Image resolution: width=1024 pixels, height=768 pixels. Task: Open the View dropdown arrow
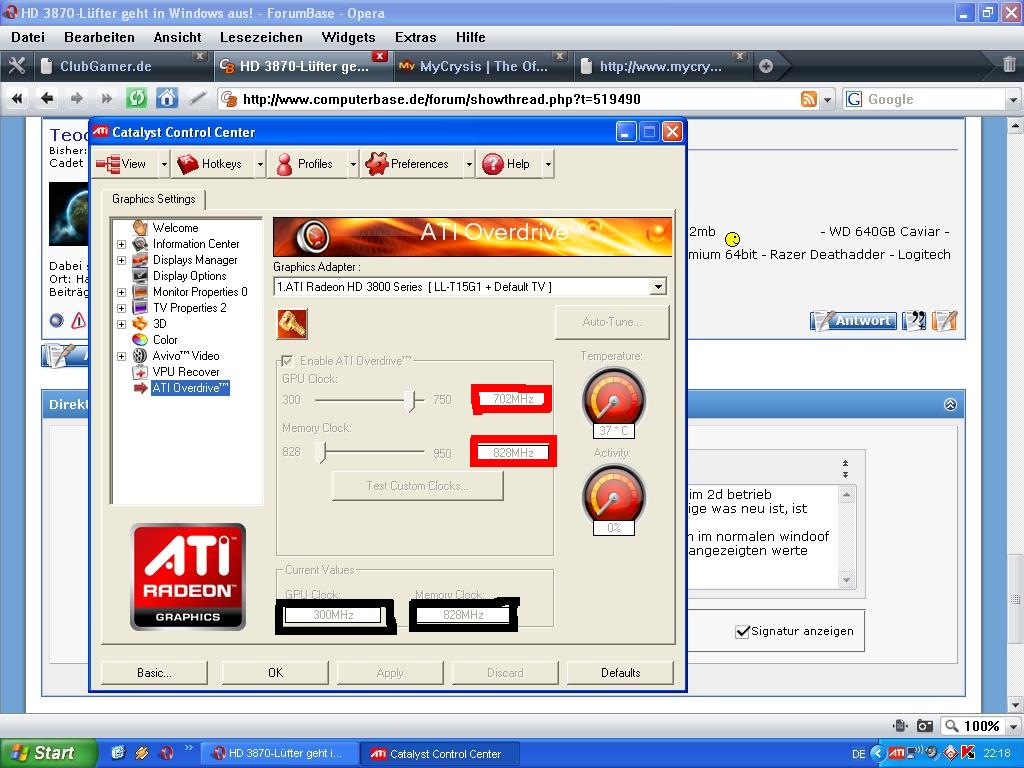pos(164,164)
